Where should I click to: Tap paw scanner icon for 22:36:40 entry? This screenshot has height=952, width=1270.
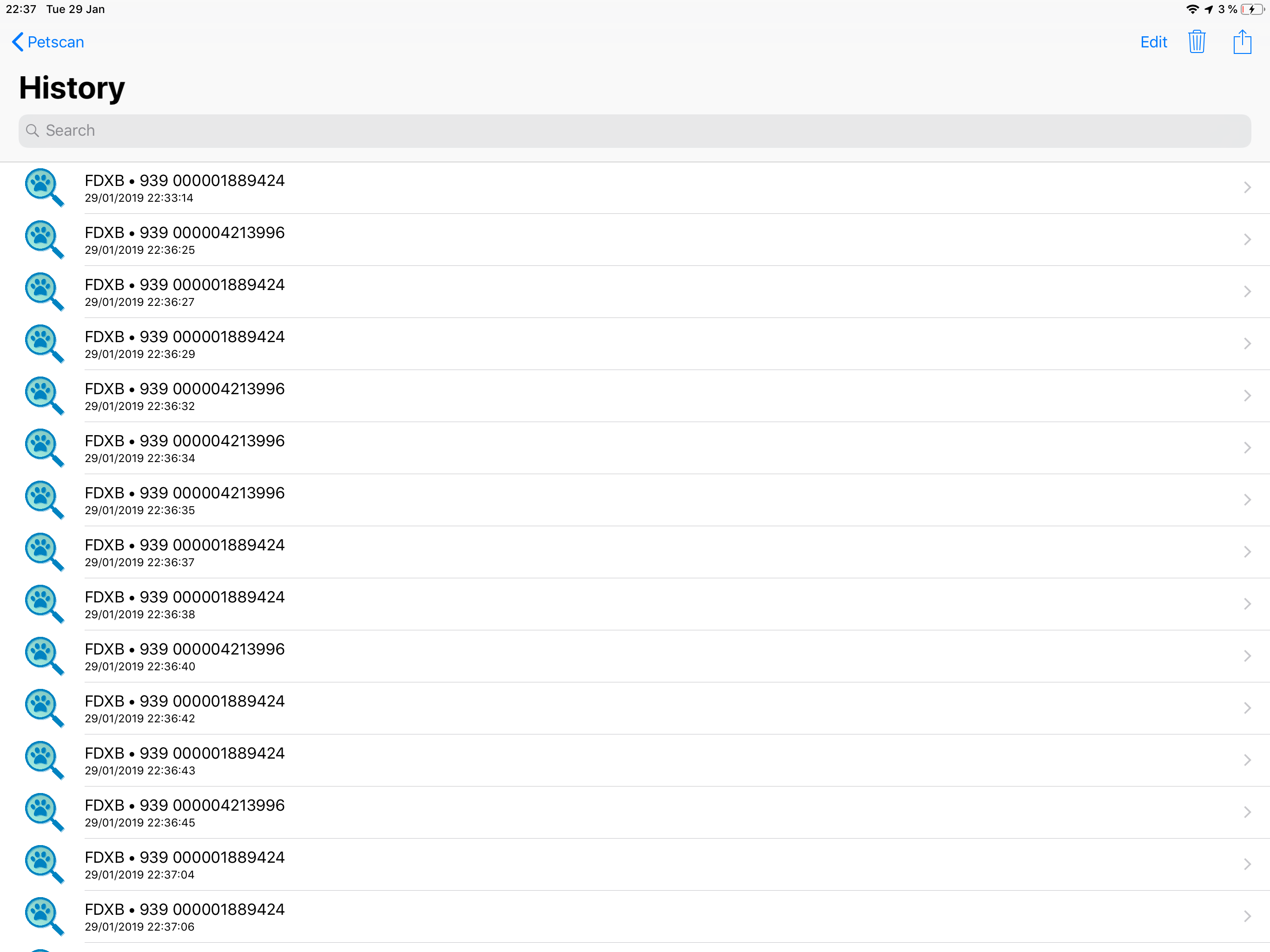pyautogui.click(x=44, y=656)
